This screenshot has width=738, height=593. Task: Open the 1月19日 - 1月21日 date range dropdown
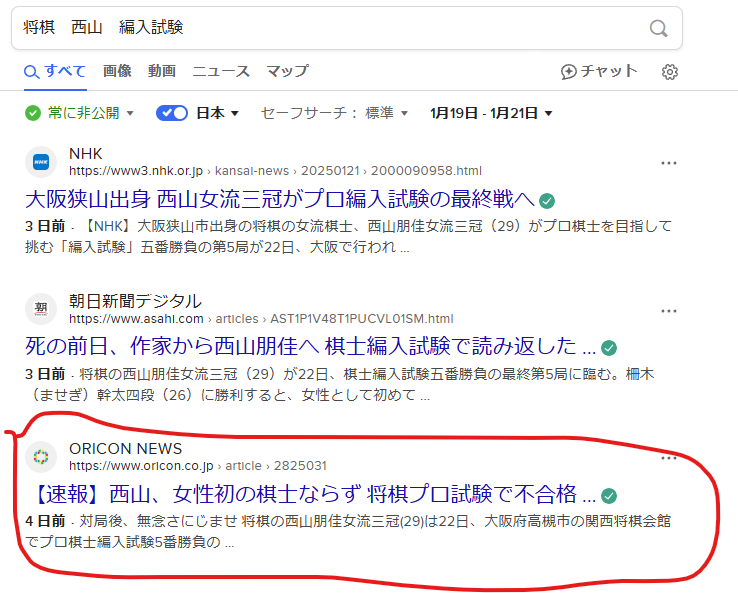(x=491, y=113)
